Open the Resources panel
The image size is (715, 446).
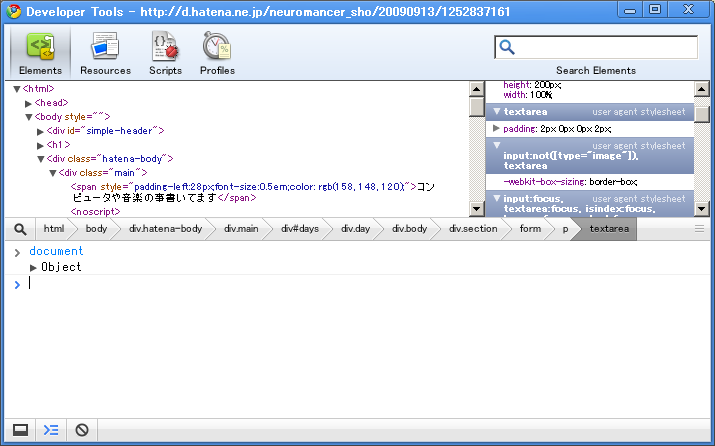(x=105, y=53)
